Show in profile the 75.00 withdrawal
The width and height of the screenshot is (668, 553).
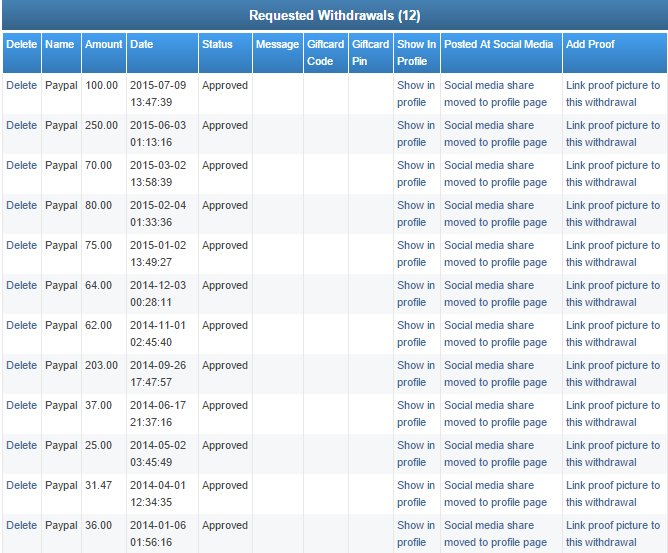click(416, 254)
